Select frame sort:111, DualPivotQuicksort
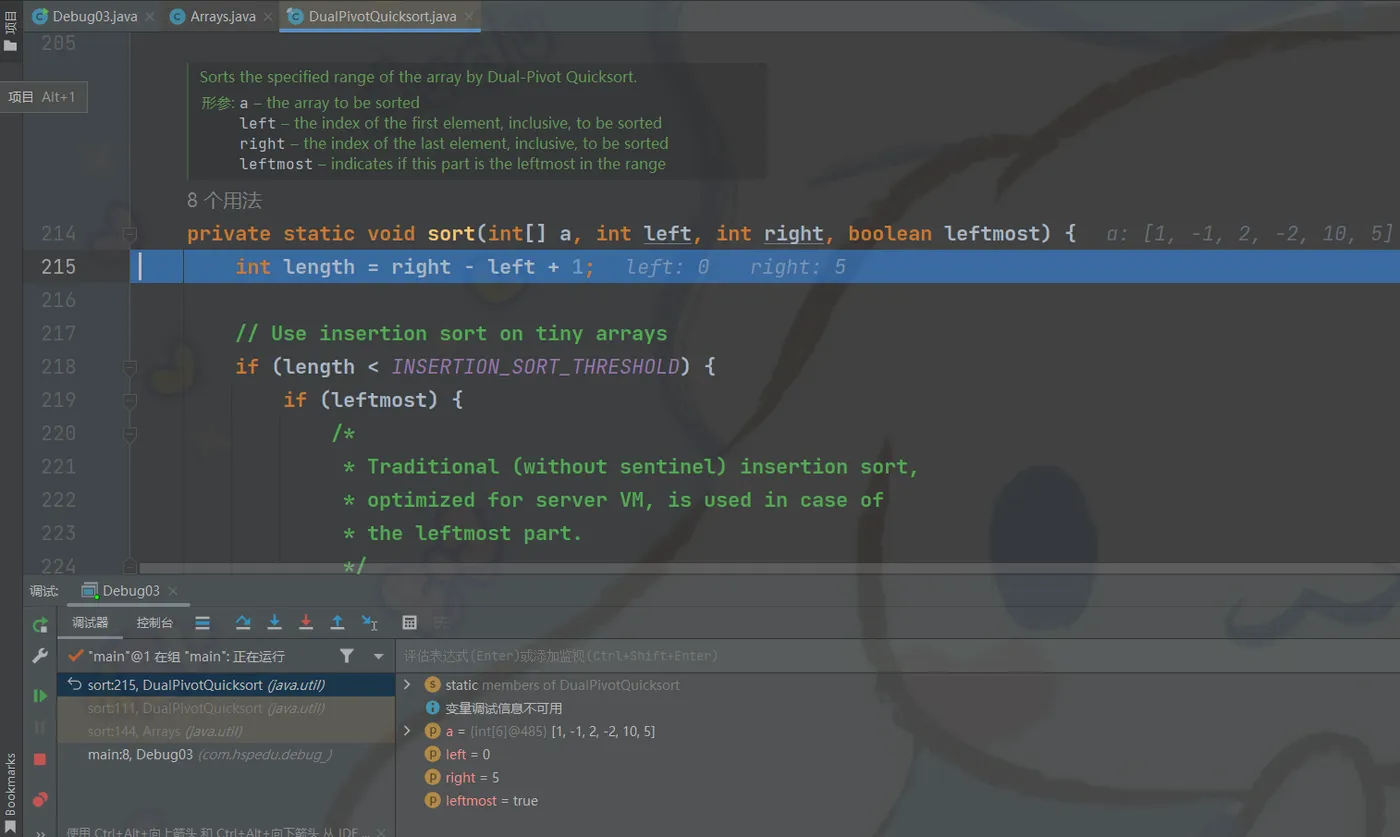This screenshot has height=837, width=1400. [x=228, y=708]
